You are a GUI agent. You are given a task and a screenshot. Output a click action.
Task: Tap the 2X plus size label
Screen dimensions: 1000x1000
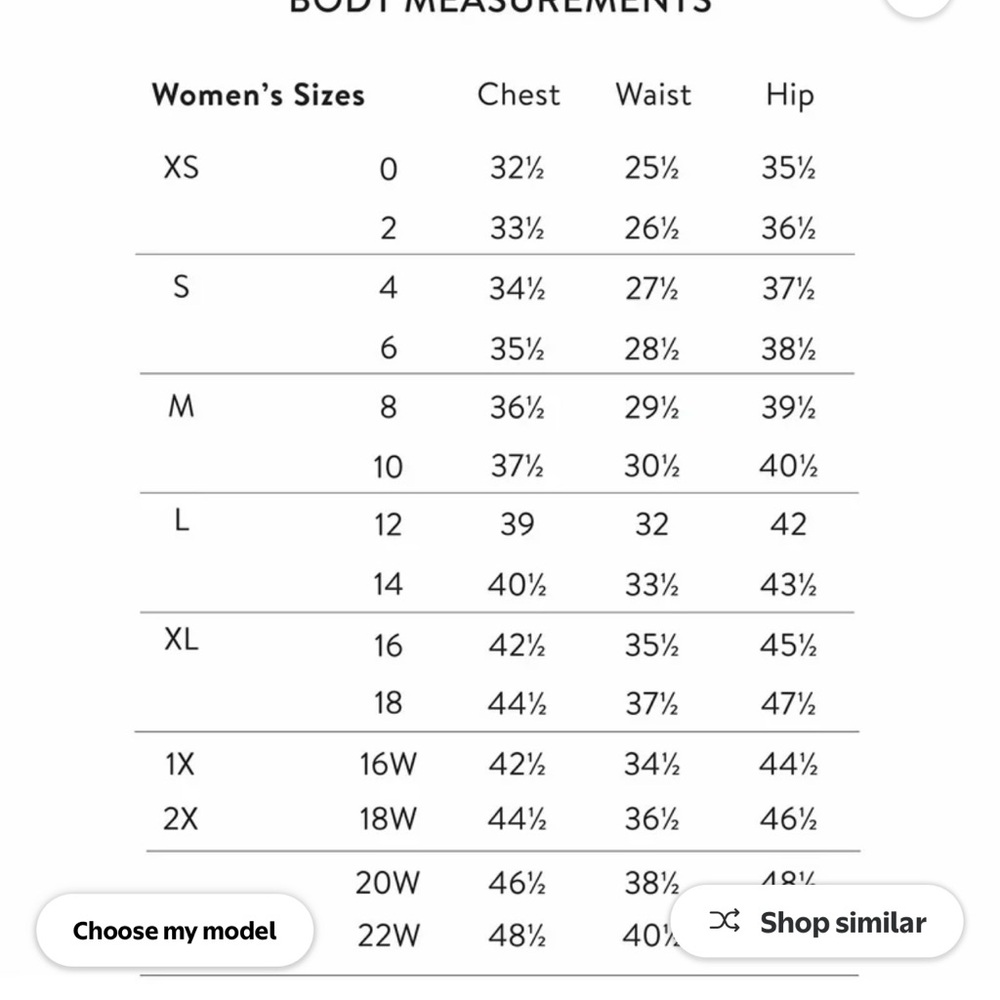point(180,819)
